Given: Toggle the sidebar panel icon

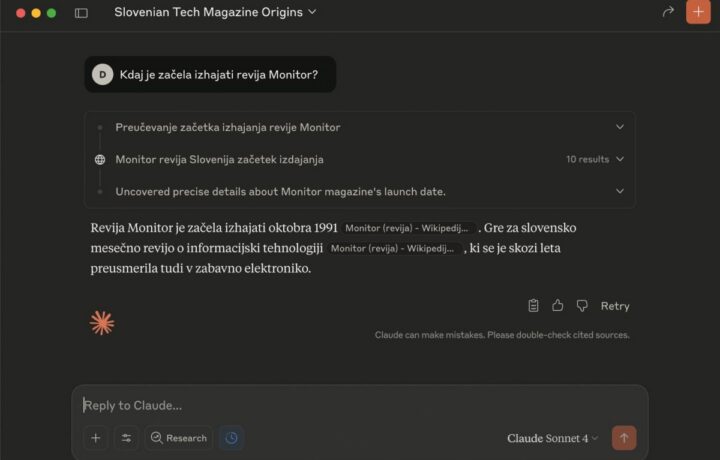Looking at the screenshot, I should tap(81, 13).
